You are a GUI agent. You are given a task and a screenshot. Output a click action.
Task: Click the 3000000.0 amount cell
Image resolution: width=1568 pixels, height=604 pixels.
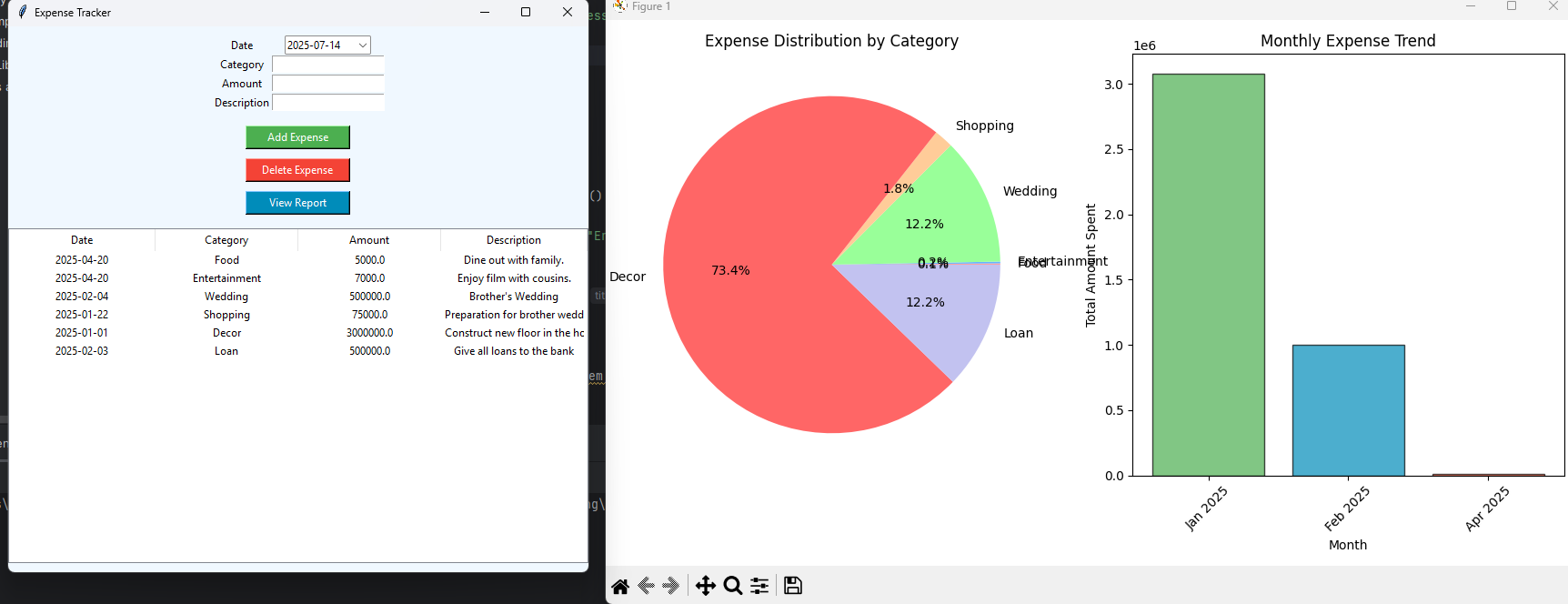pyautogui.click(x=369, y=333)
